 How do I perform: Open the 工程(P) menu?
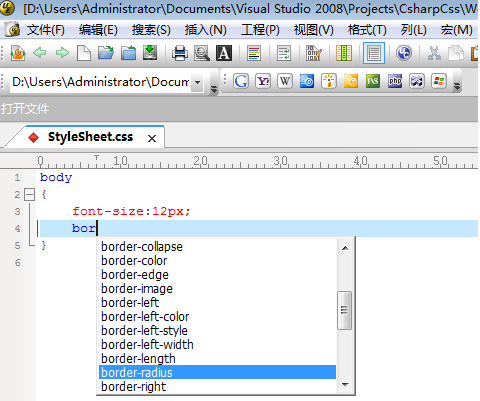pos(260,30)
